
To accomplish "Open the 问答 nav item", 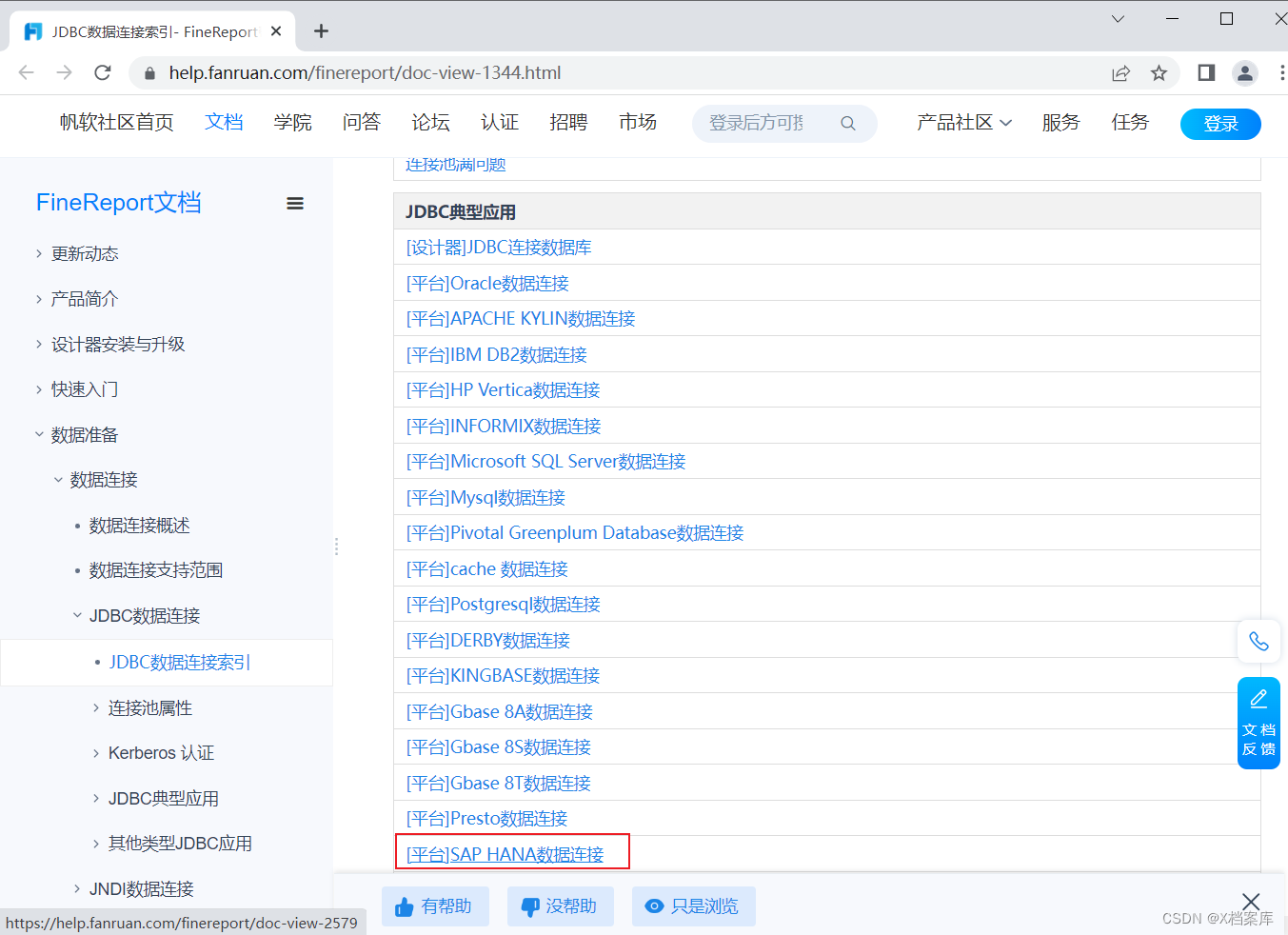I will [x=361, y=123].
